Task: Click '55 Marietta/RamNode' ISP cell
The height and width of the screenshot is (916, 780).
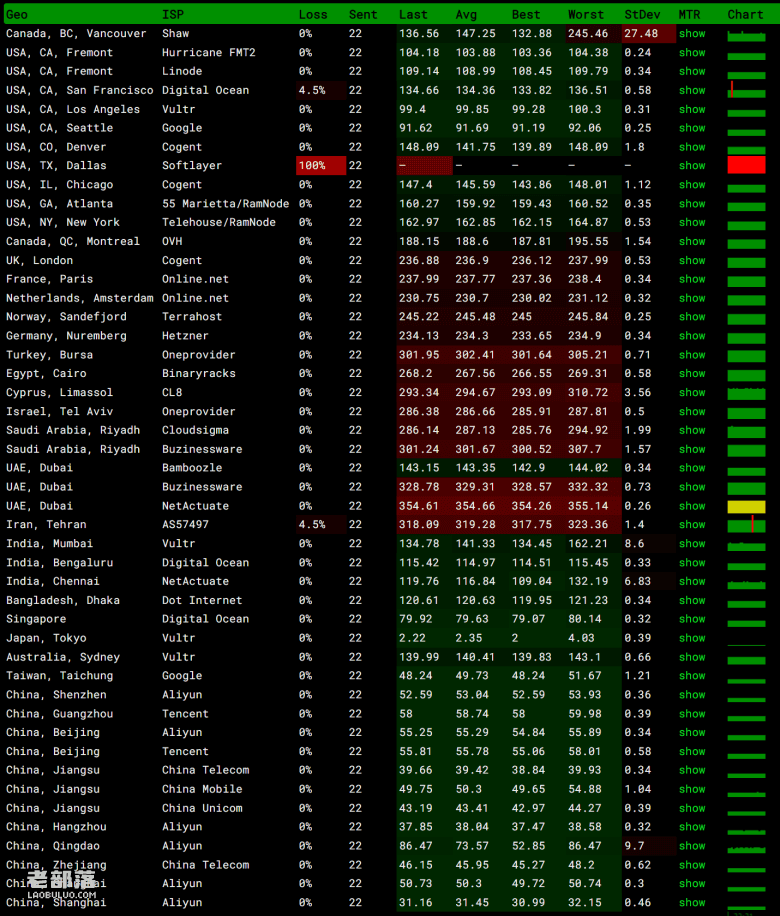Action: (x=226, y=204)
